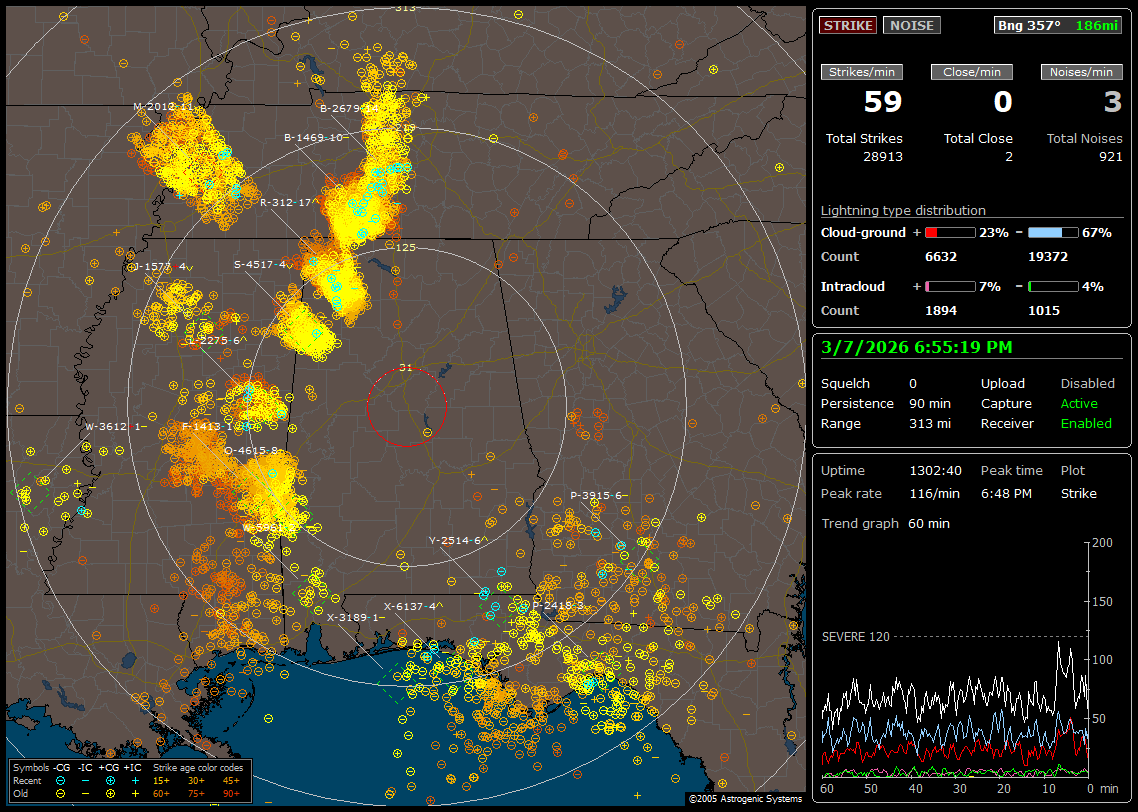Click the red STRIKE indicator
This screenshot has height=812, width=1138.
pyautogui.click(x=848, y=25)
